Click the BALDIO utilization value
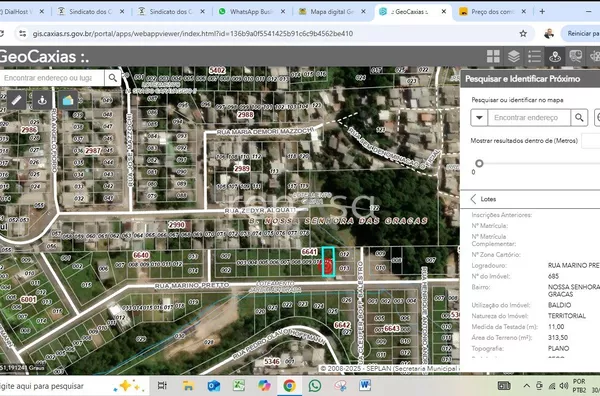The height and width of the screenshot is (396, 600). (559, 305)
